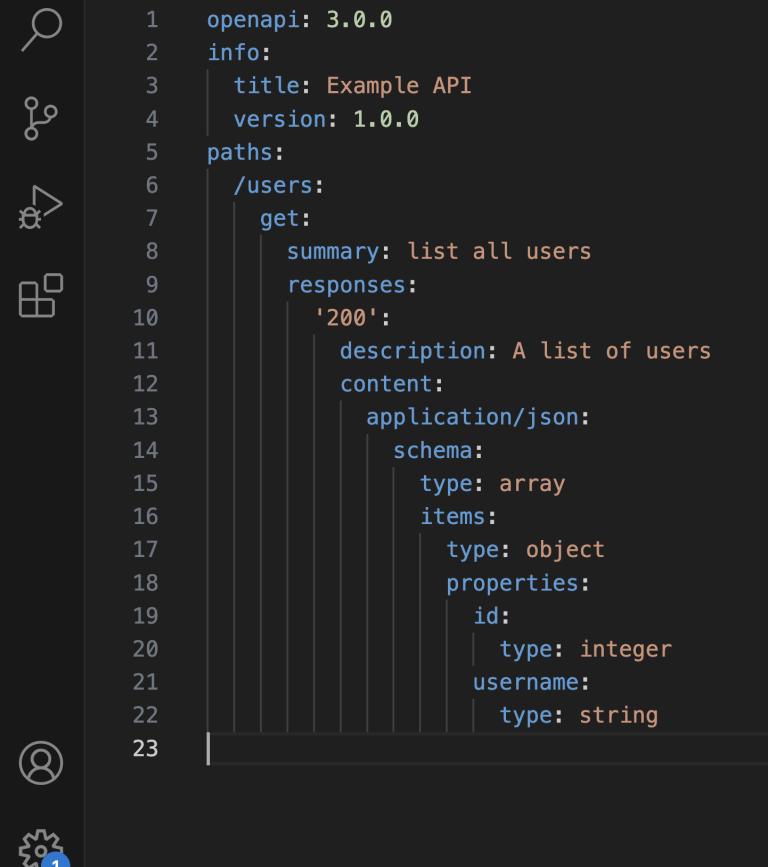
Task: Click the '200' response code
Action: (347, 317)
